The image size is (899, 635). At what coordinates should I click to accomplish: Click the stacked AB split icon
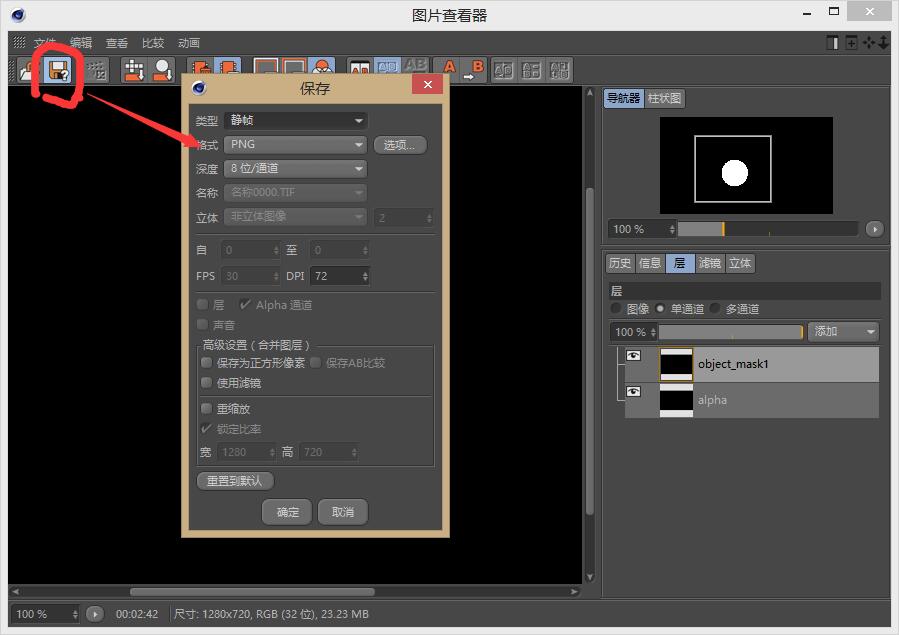(531, 70)
